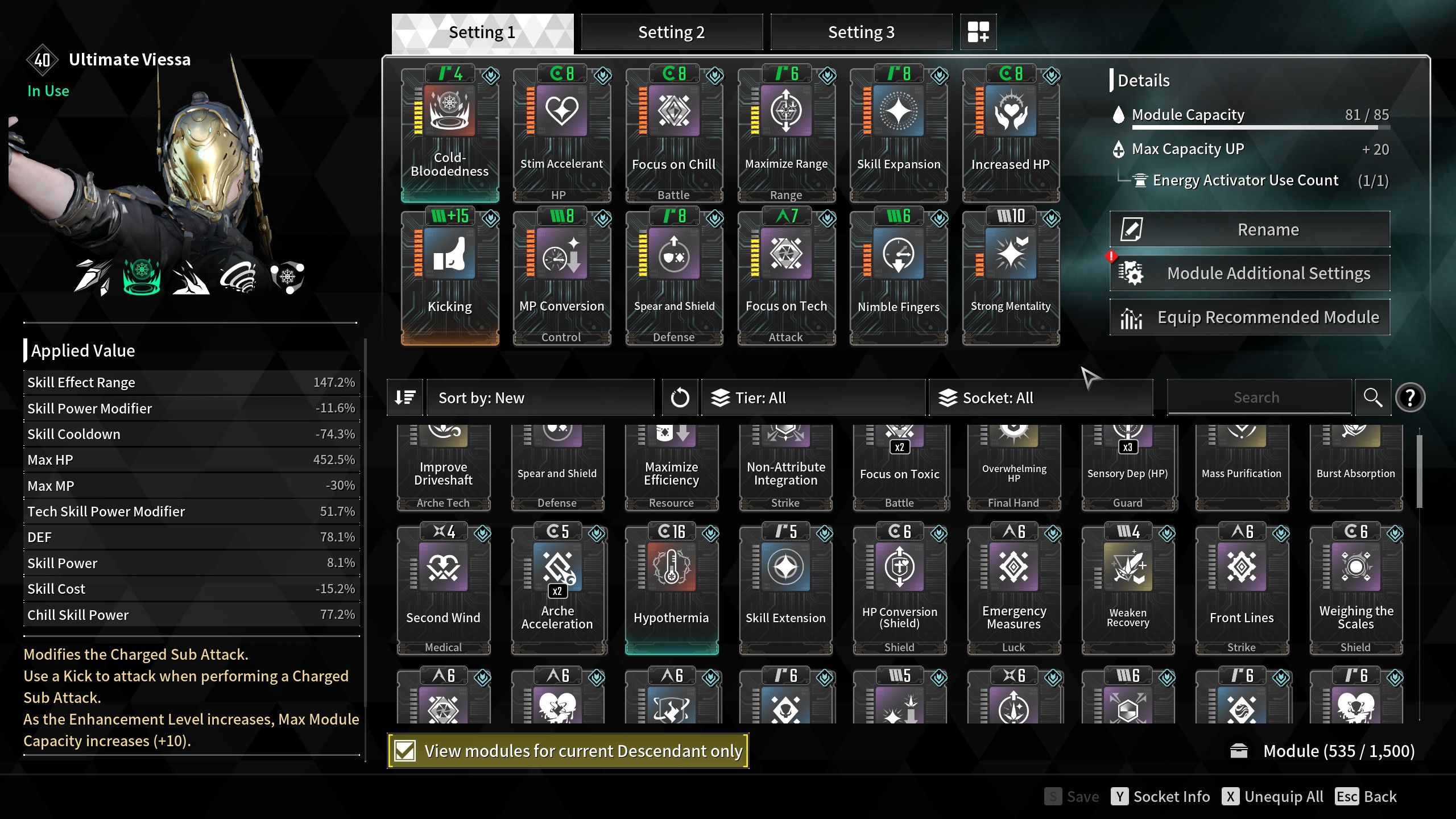Image resolution: width=1456 pixels, height=819 pixels.
Task: Click the Rename button
Action: coord(1250,229)
